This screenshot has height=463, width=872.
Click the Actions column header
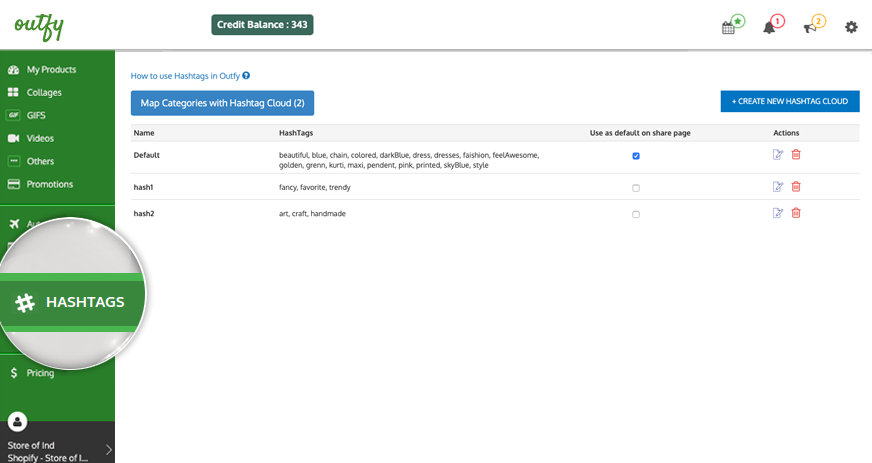coord(786,133)
